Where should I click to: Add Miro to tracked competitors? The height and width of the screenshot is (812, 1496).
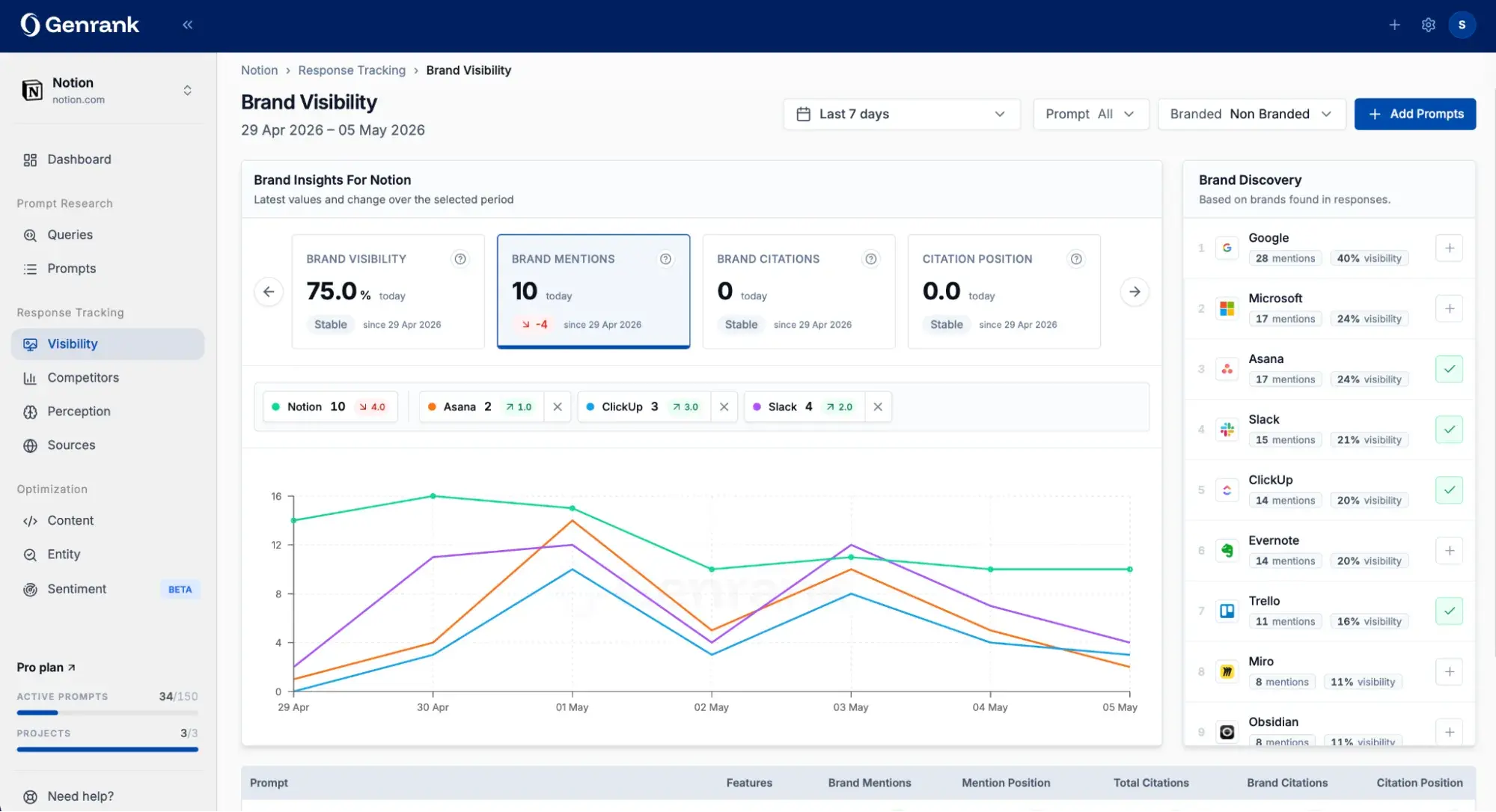1450,672
